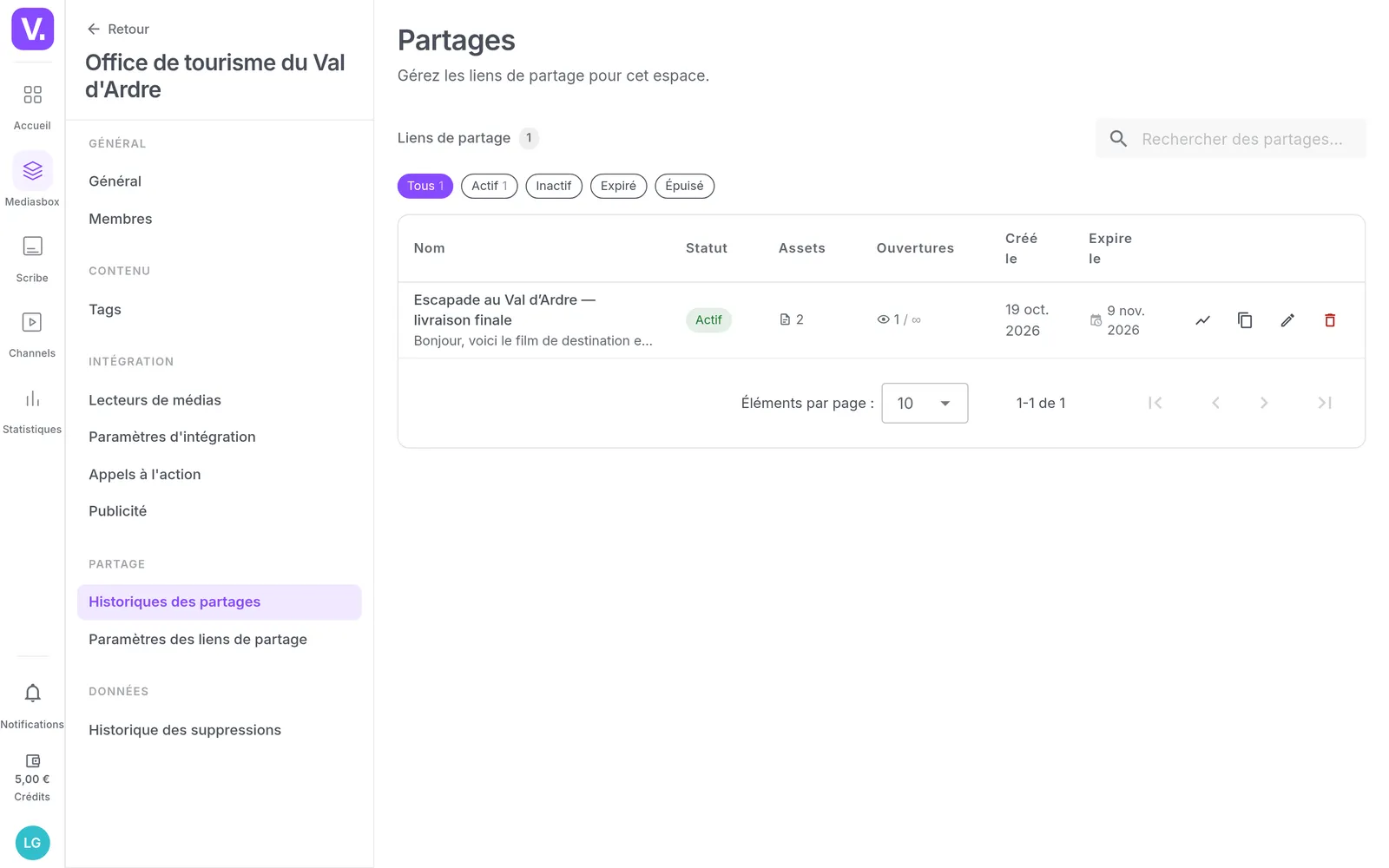Open the Publicité settings page
Screen dimensions: 1389x868
[x=219, y=511]
